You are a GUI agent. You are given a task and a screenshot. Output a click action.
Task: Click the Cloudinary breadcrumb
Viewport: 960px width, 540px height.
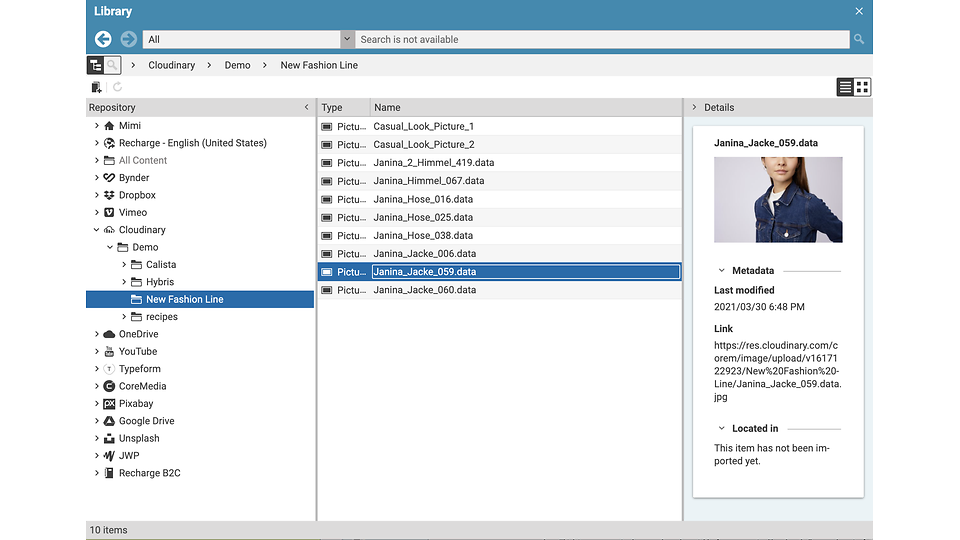(171, 65)
